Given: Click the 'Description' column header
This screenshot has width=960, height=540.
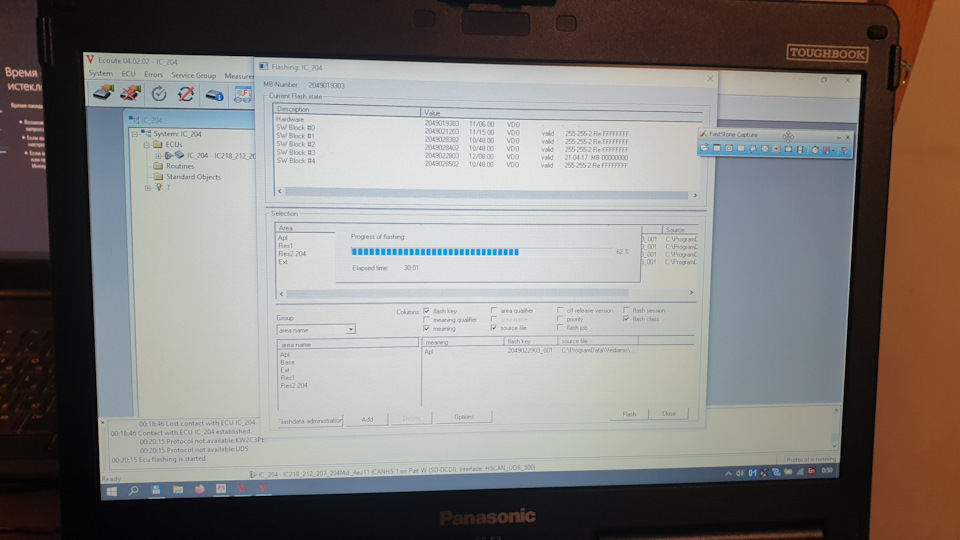Looking at the screenshot, I should tap(347, 110).
